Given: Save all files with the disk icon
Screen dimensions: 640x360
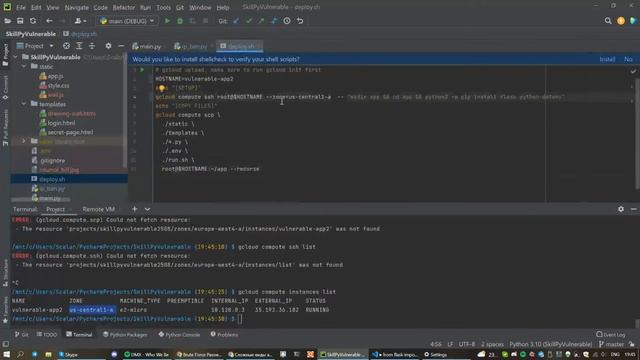Looking at the screenshot, I should [x=20, y=21].
